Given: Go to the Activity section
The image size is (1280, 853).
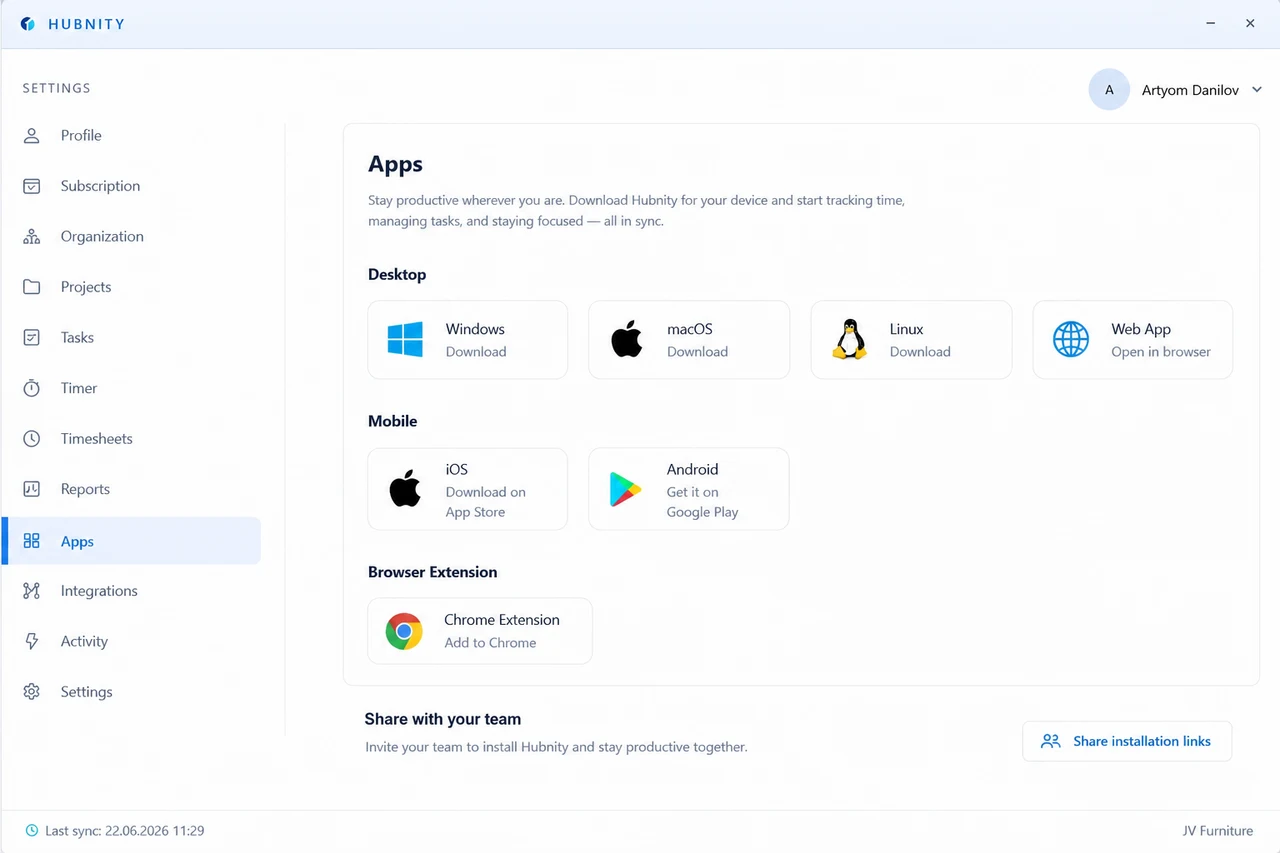Looking at the screenshot, I should coord(131,641).
